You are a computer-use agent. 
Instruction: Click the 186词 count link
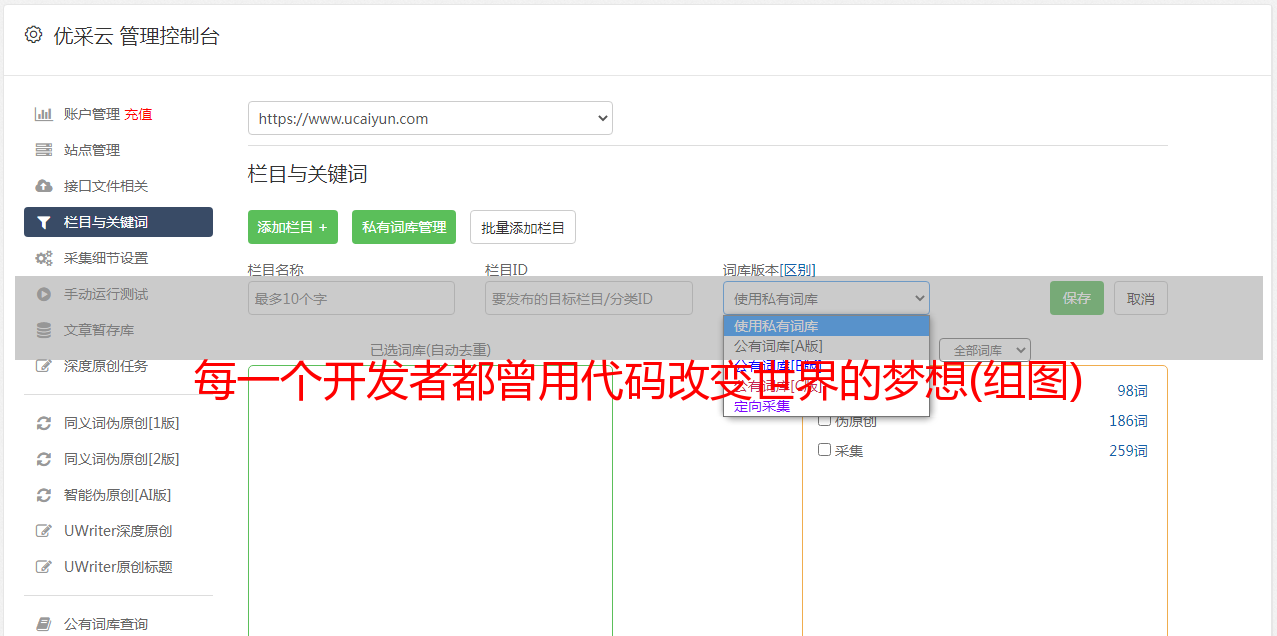[1128, 421]
